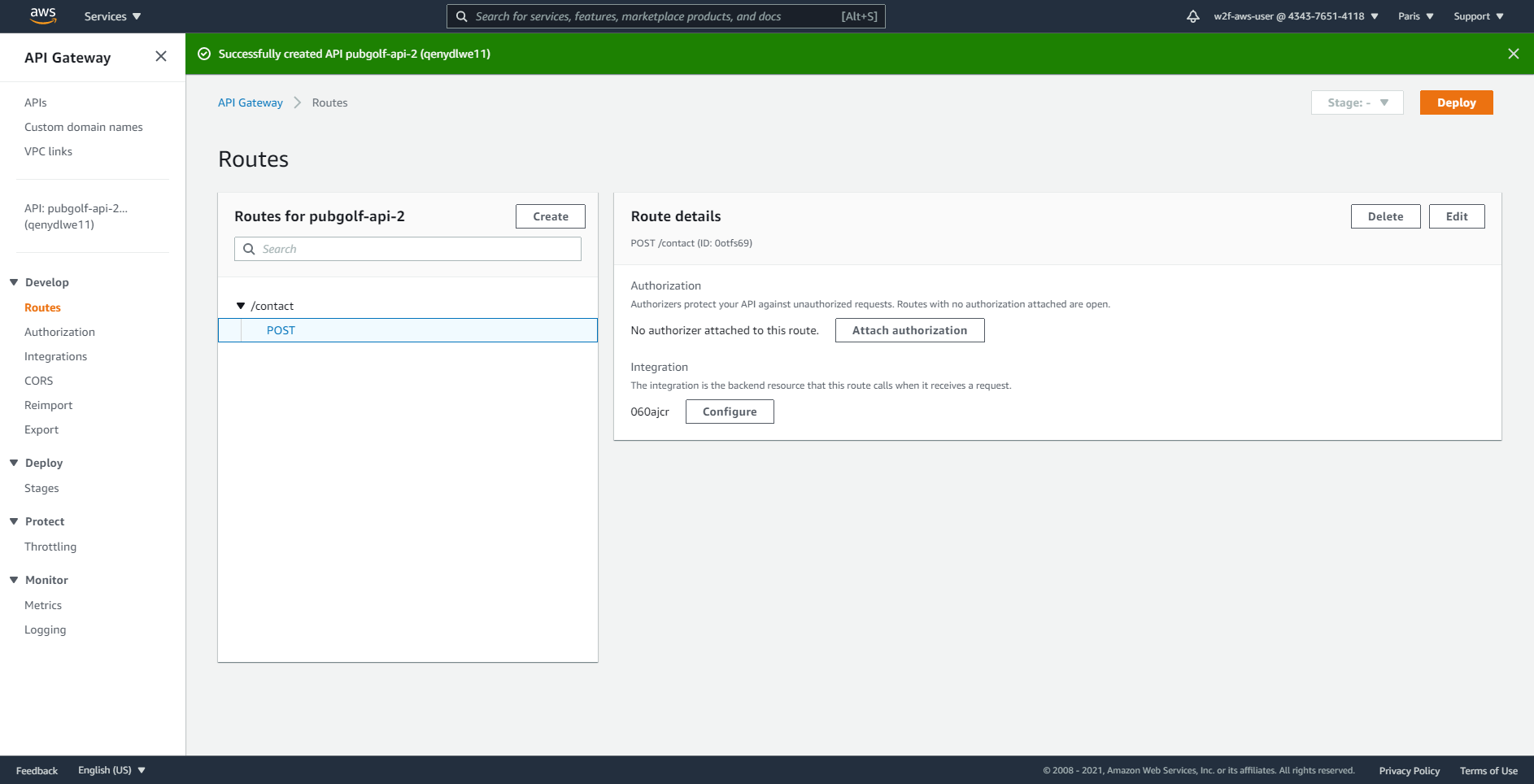Open Logging under Monitor
The width and height of the screenshot is (1534, 784).
(45, 629)
